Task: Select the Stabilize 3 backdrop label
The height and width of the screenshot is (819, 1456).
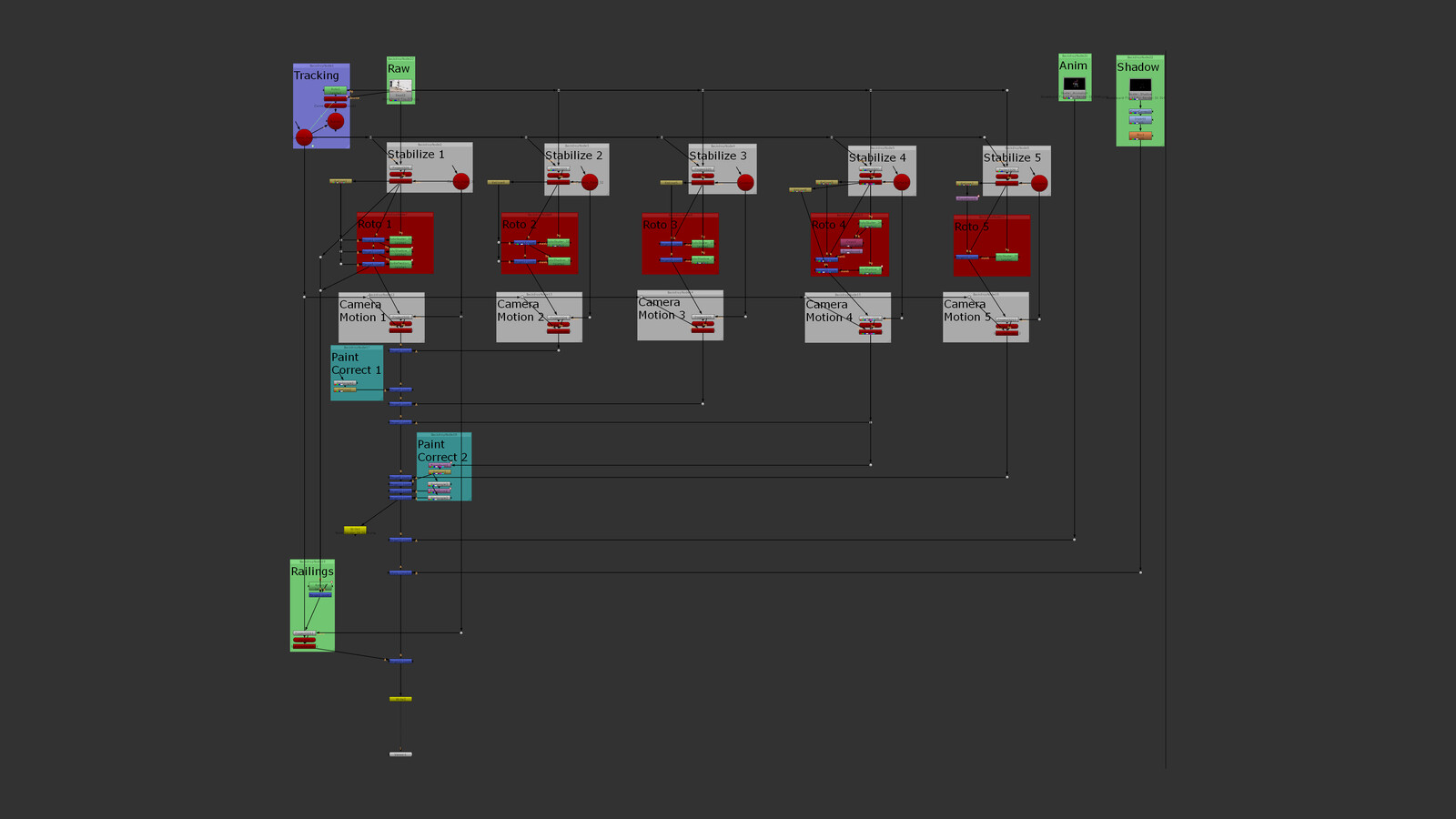Action: (717, 156)
